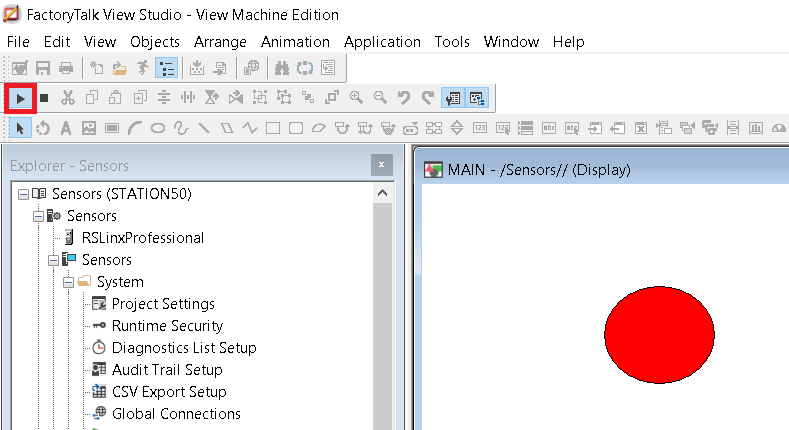Click the binoculars Find icon
Image resolution: width=789 pixels, height=430 pixels.
tap(281, 68)
